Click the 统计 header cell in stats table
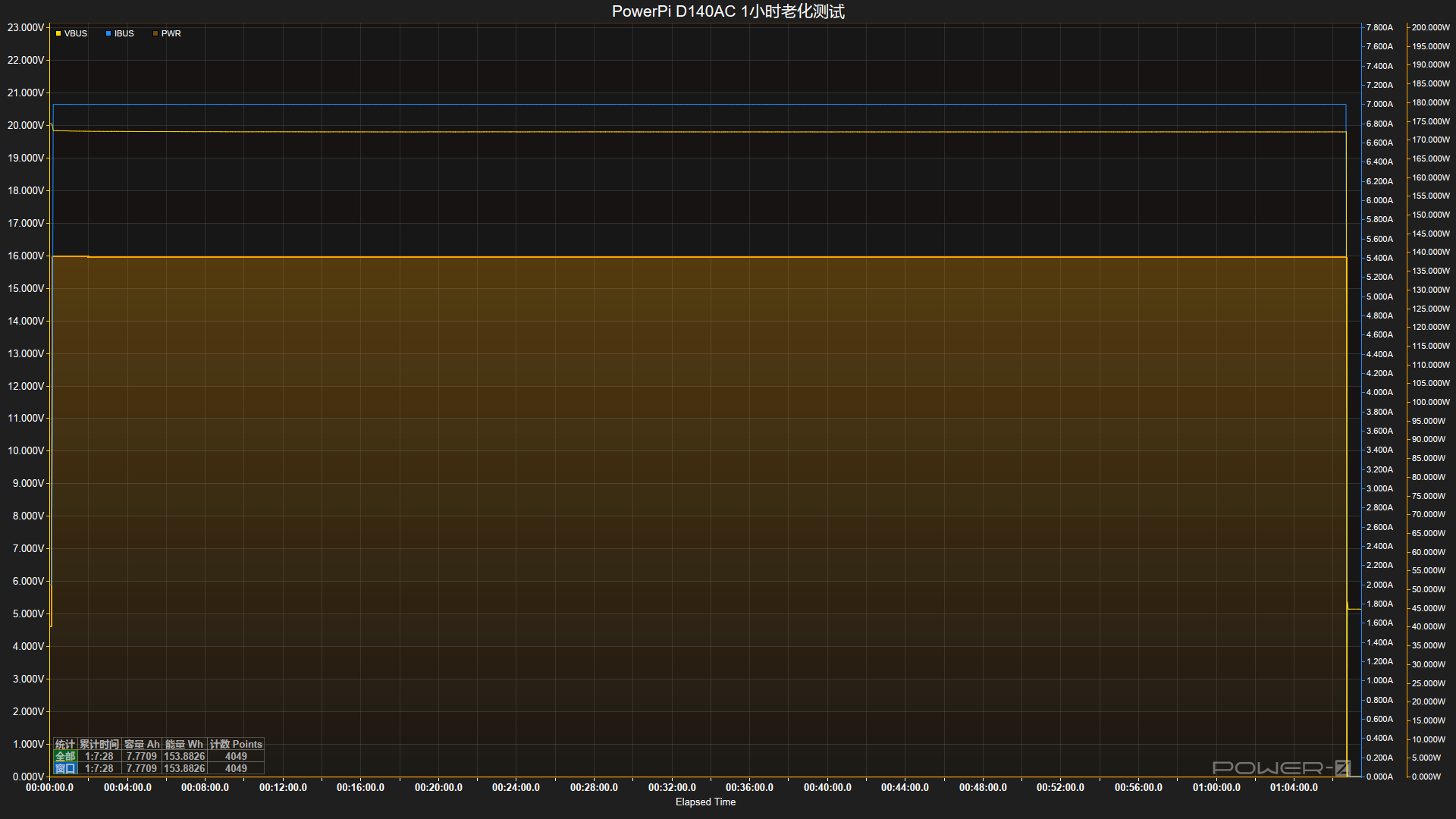 point(65,744)
